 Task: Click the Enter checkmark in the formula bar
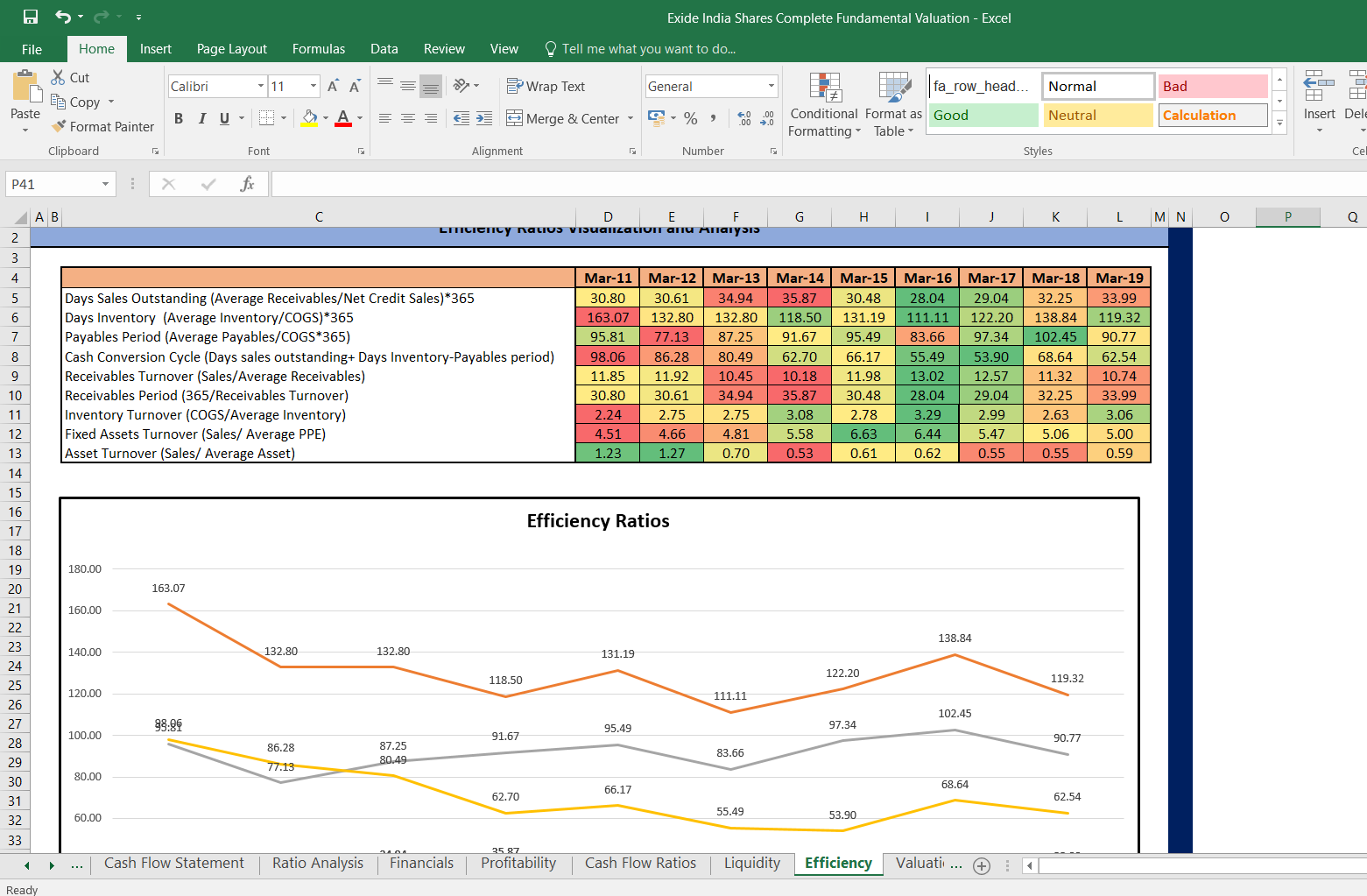(x=208, y=184)
